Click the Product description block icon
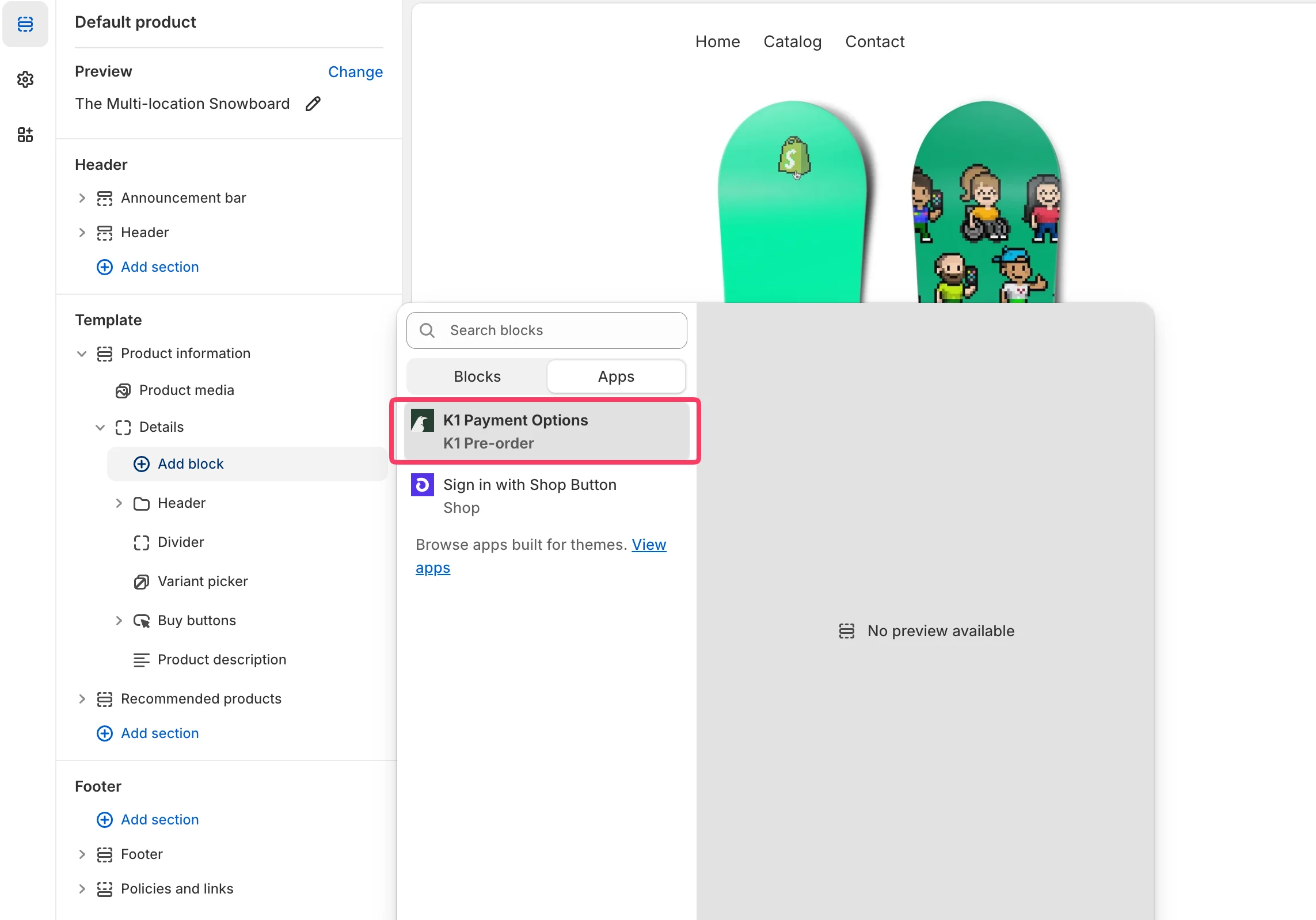The image size is (1316, 920). 142,660
